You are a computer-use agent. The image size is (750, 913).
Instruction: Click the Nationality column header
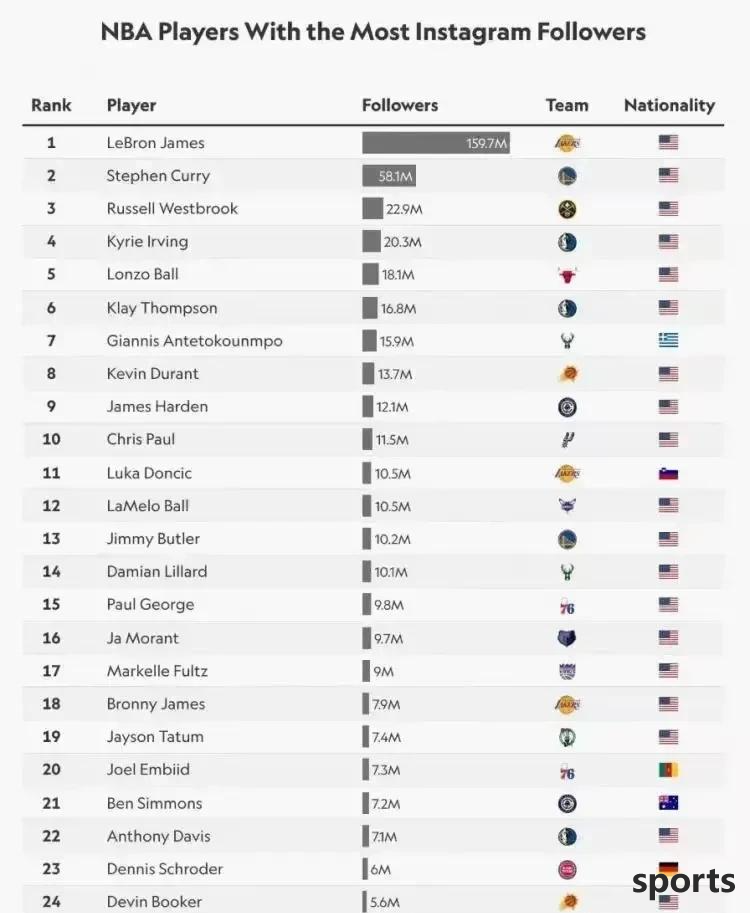[x=670, y=105]
